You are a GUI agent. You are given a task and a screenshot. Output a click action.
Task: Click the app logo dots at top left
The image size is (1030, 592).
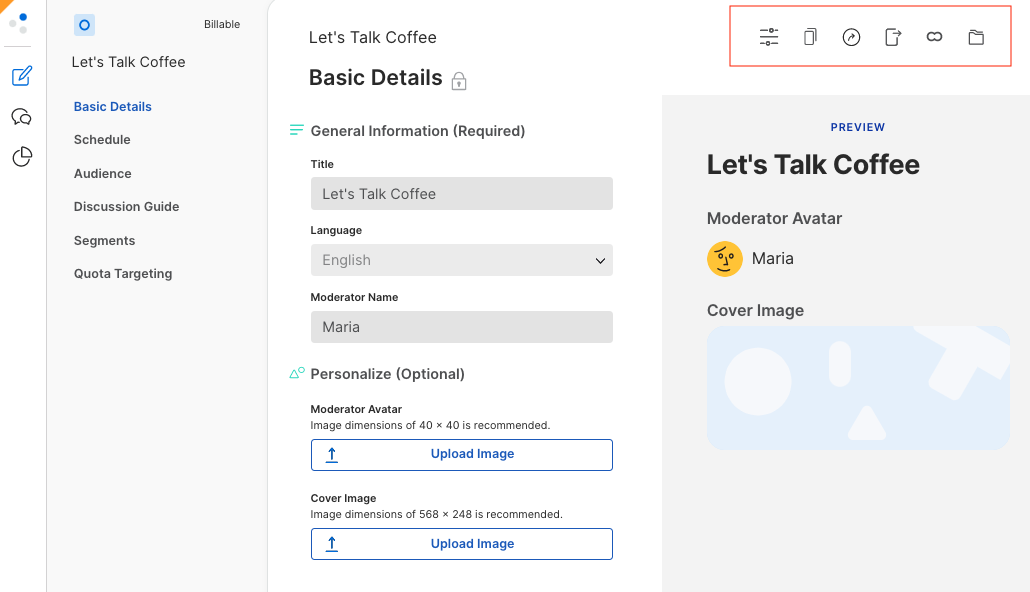[x=19, y=24]
